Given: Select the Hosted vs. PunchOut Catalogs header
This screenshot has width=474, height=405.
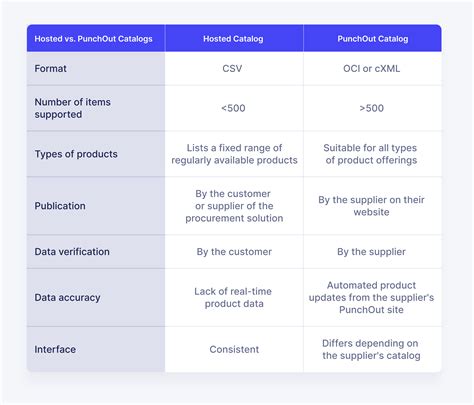Looking at the screenshot, I should [93, 39].
